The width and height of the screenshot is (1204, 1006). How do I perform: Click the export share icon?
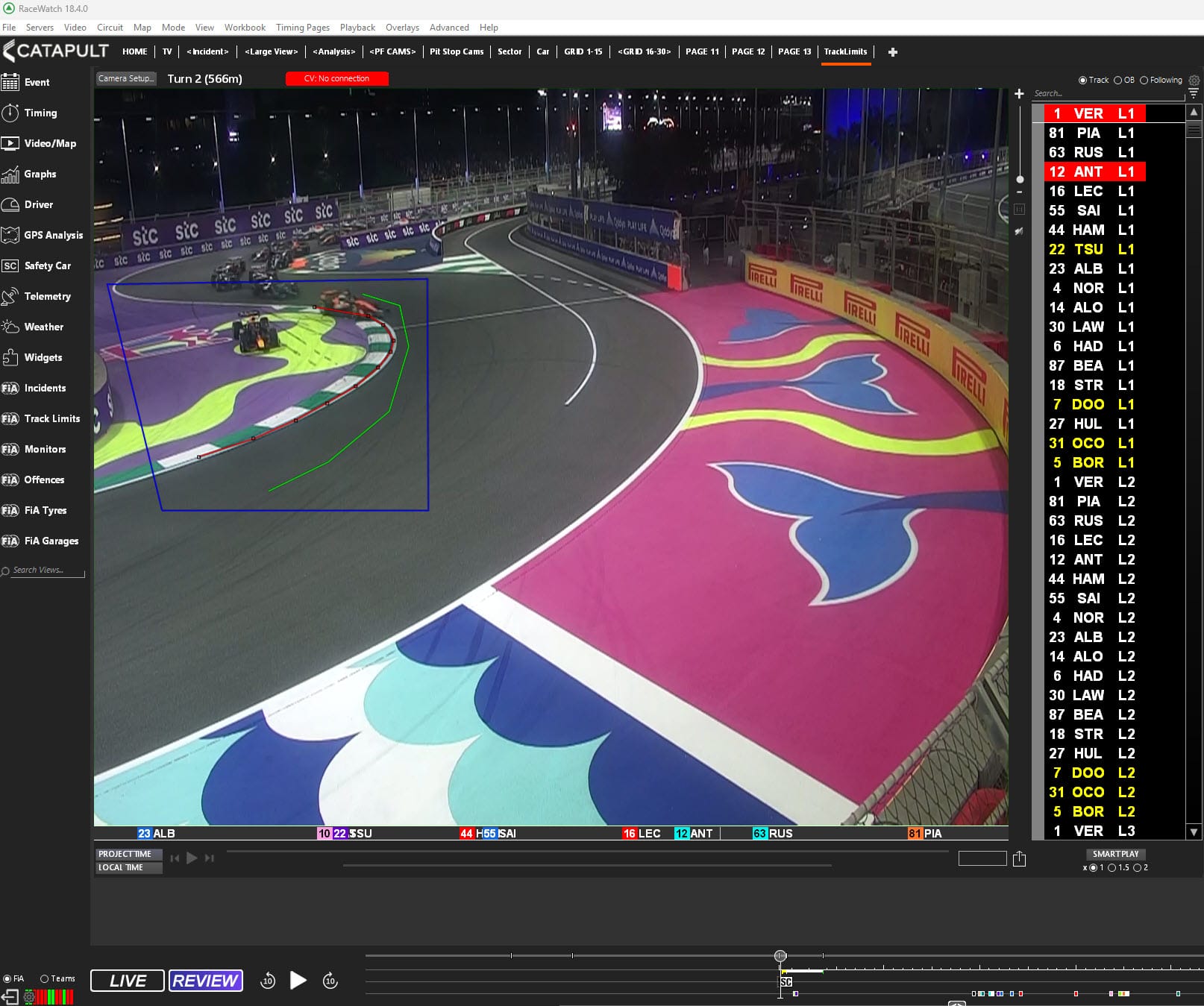[x=1020, y=859]
